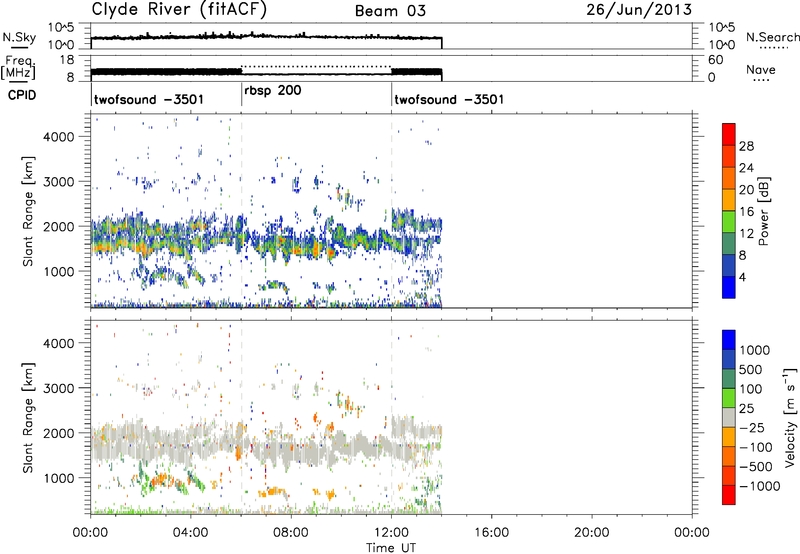Click the date "26/Jun/2013"
This screenshot has height=554, width=800.
pos(639,10)
